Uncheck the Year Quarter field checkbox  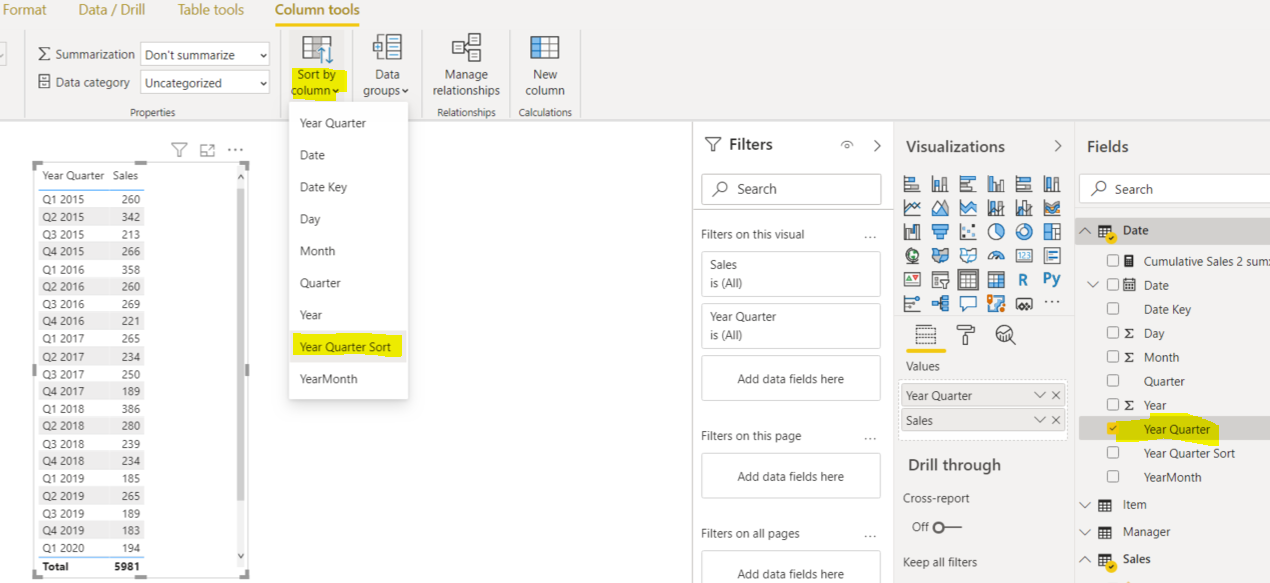click(1113, 428)
